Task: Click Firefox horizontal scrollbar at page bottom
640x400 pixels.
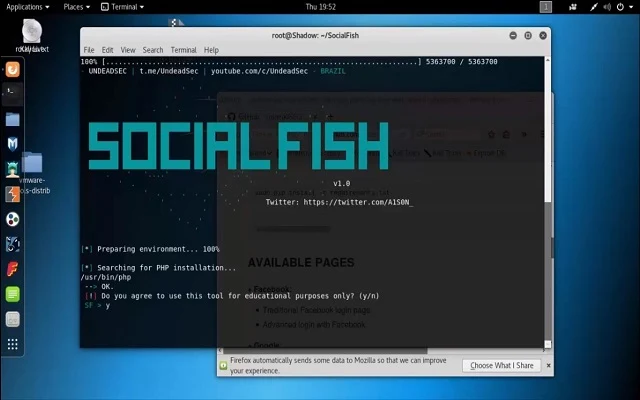Action: pyautogui.click(x=324, y=351)
